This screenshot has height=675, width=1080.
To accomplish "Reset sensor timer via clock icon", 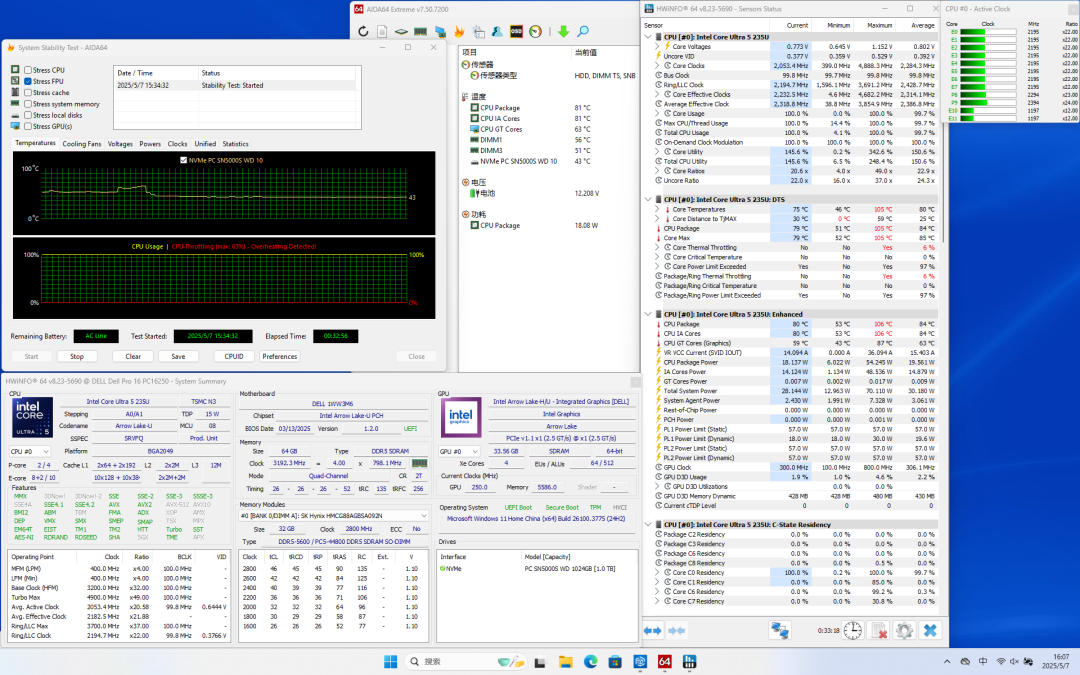I will (x=853, y=630).
